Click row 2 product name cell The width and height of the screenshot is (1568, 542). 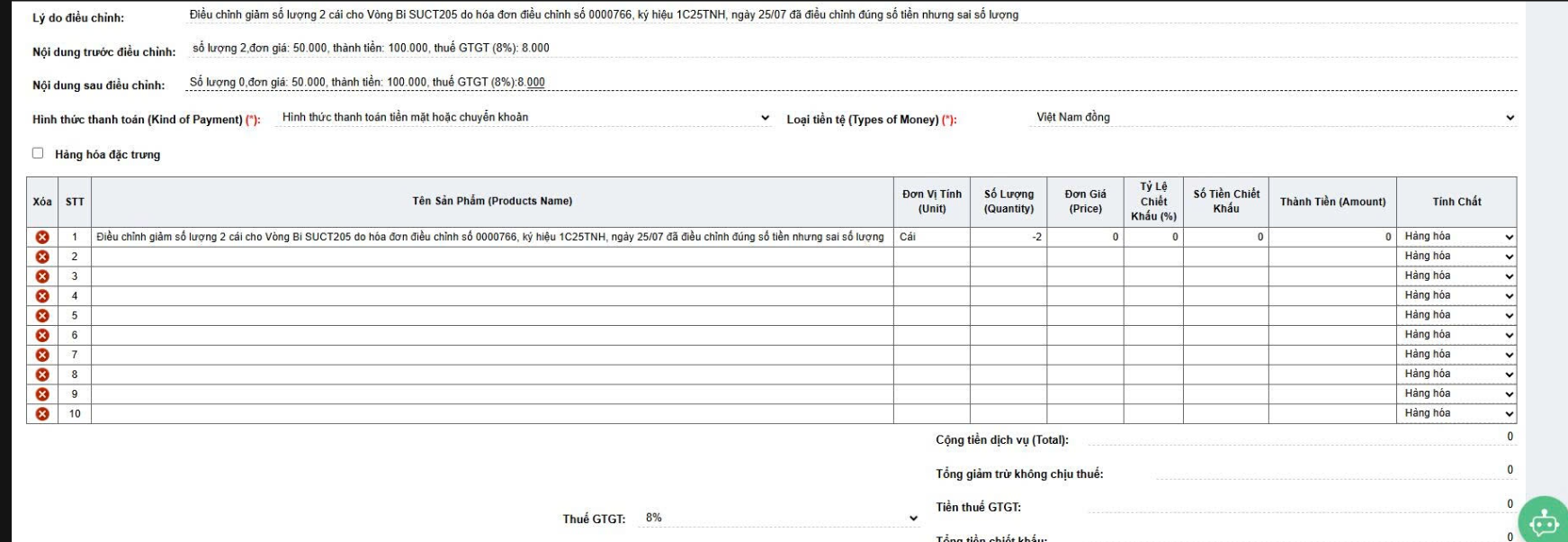click(x=491, y=257)
